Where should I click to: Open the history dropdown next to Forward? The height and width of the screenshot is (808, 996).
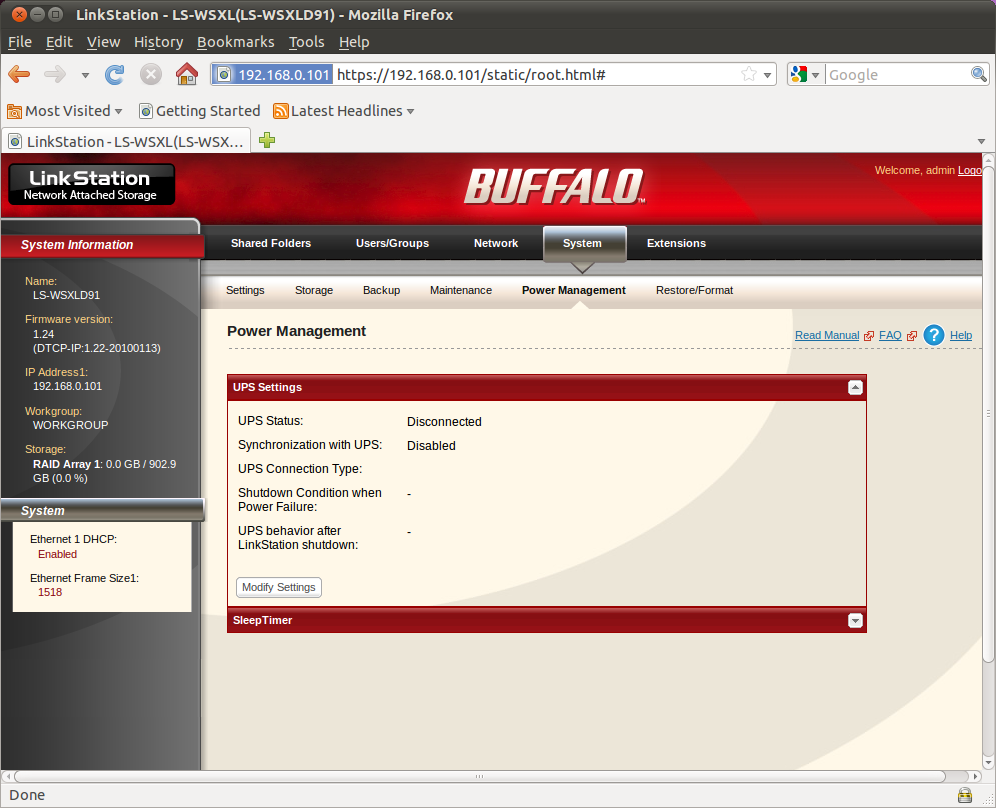85,75
